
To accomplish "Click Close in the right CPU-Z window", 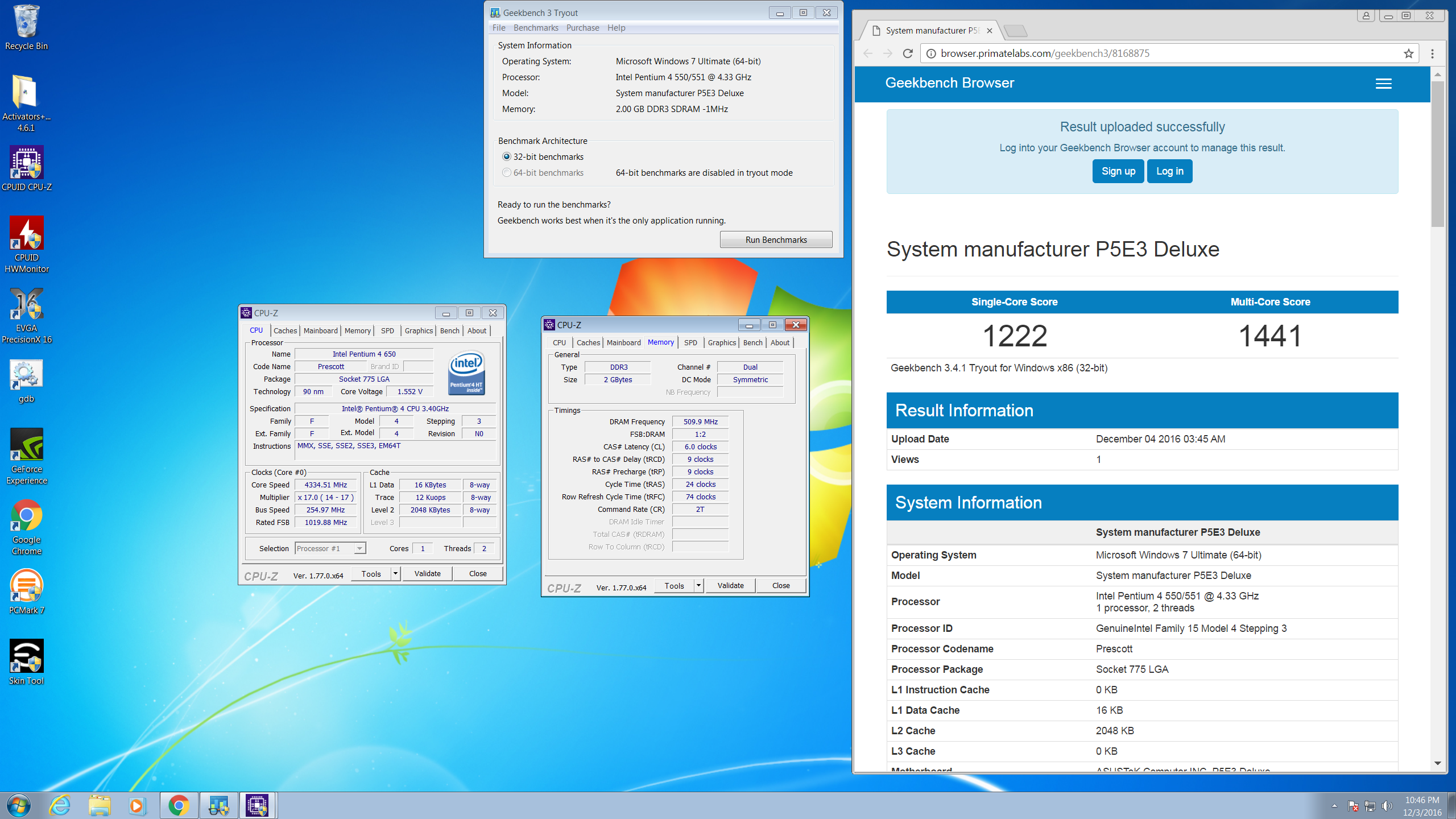I will click(x=780, y=585).
